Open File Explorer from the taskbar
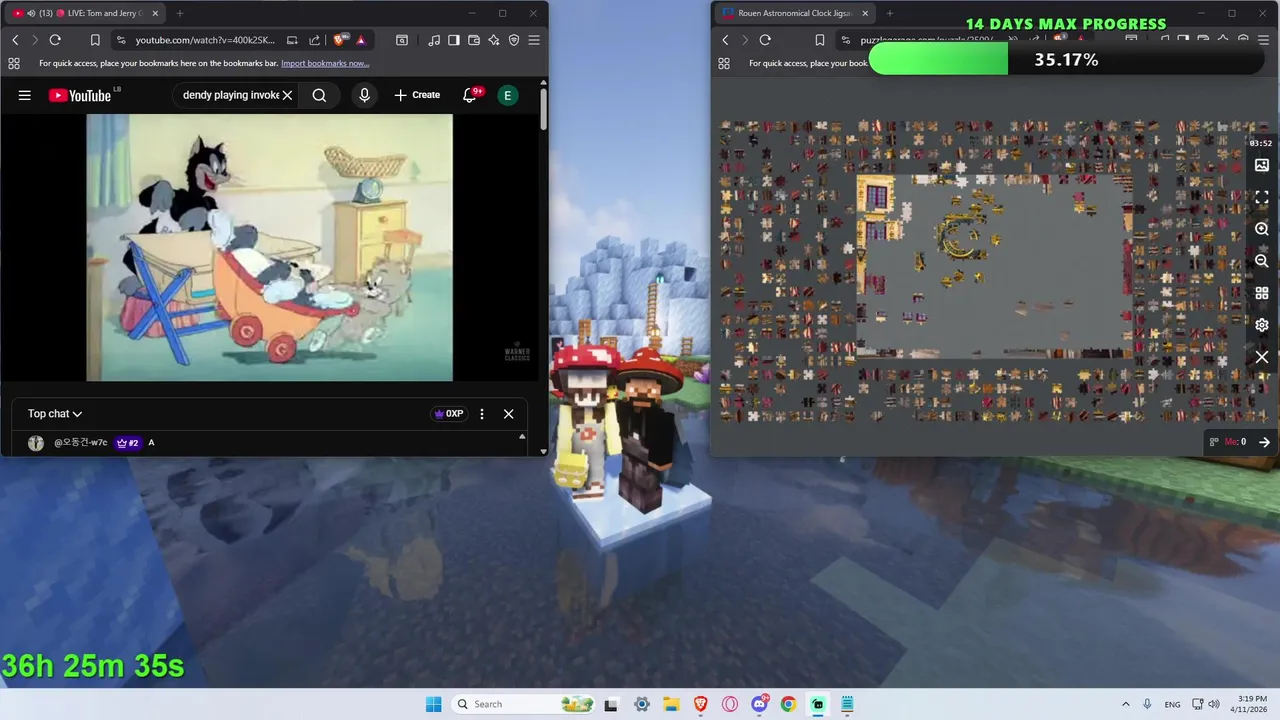The width and height of the screenshot is (1280, 720). click(671, 704)
